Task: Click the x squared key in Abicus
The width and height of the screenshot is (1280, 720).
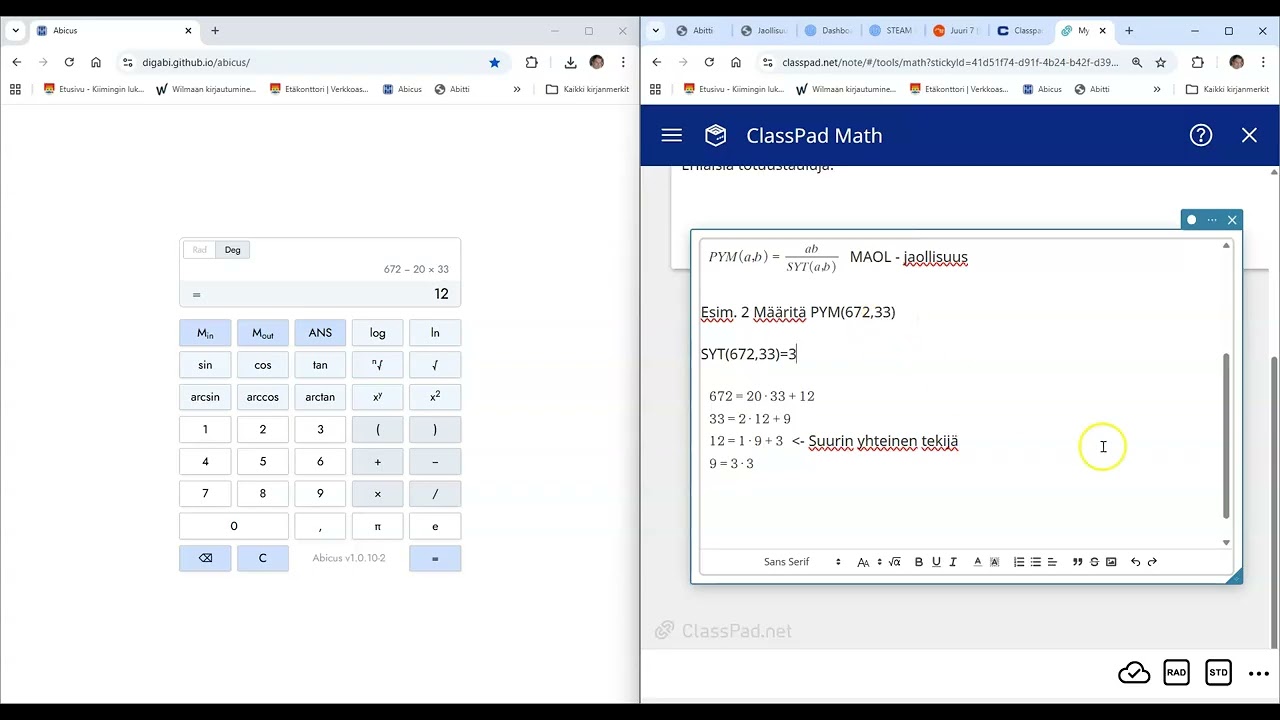Action: [x=435, y=397]
